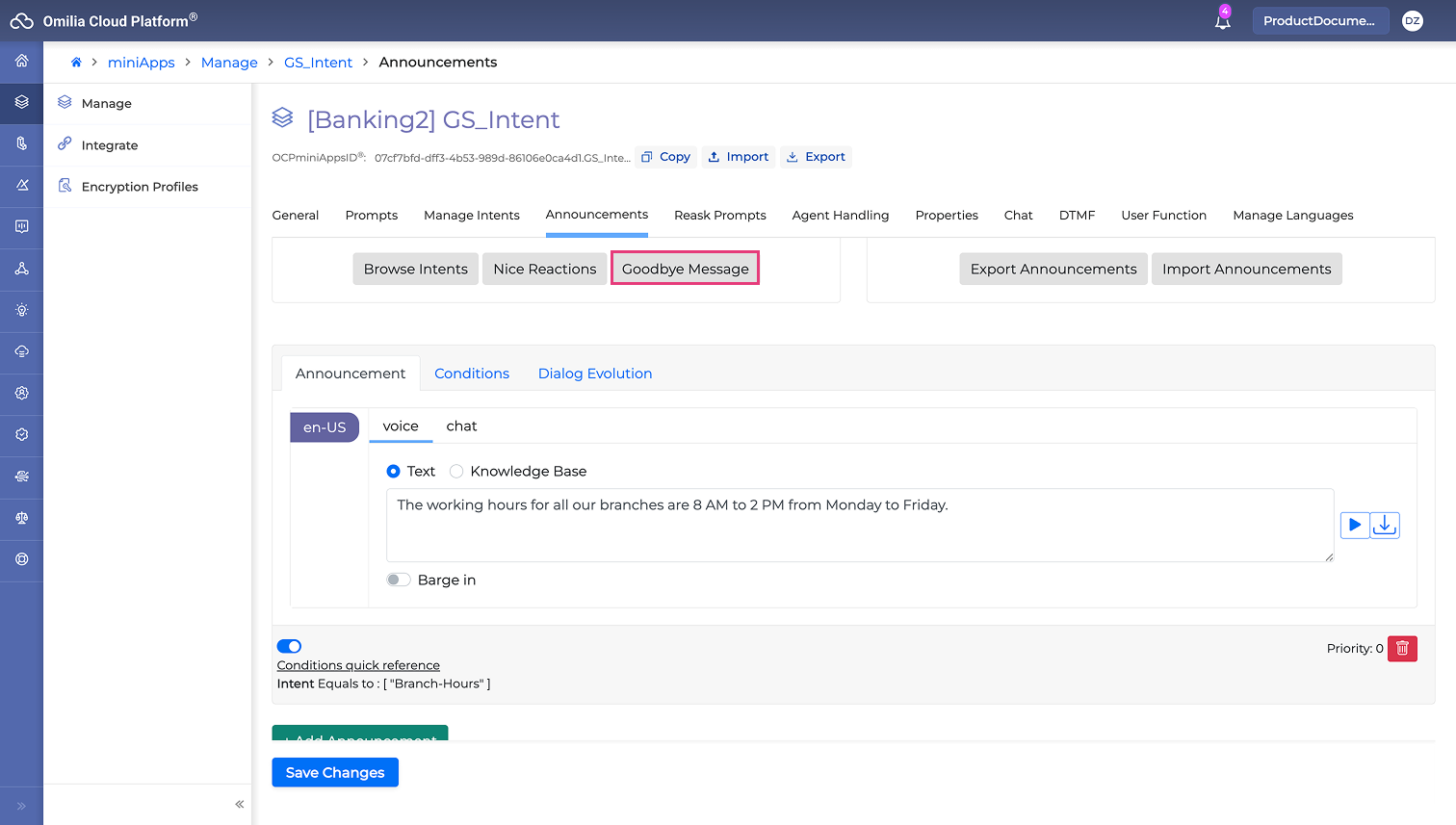The width and height of the screenshot is (1456, 825).
Task: Select the Knowledge Base radio button
Action: coord(456,471)
